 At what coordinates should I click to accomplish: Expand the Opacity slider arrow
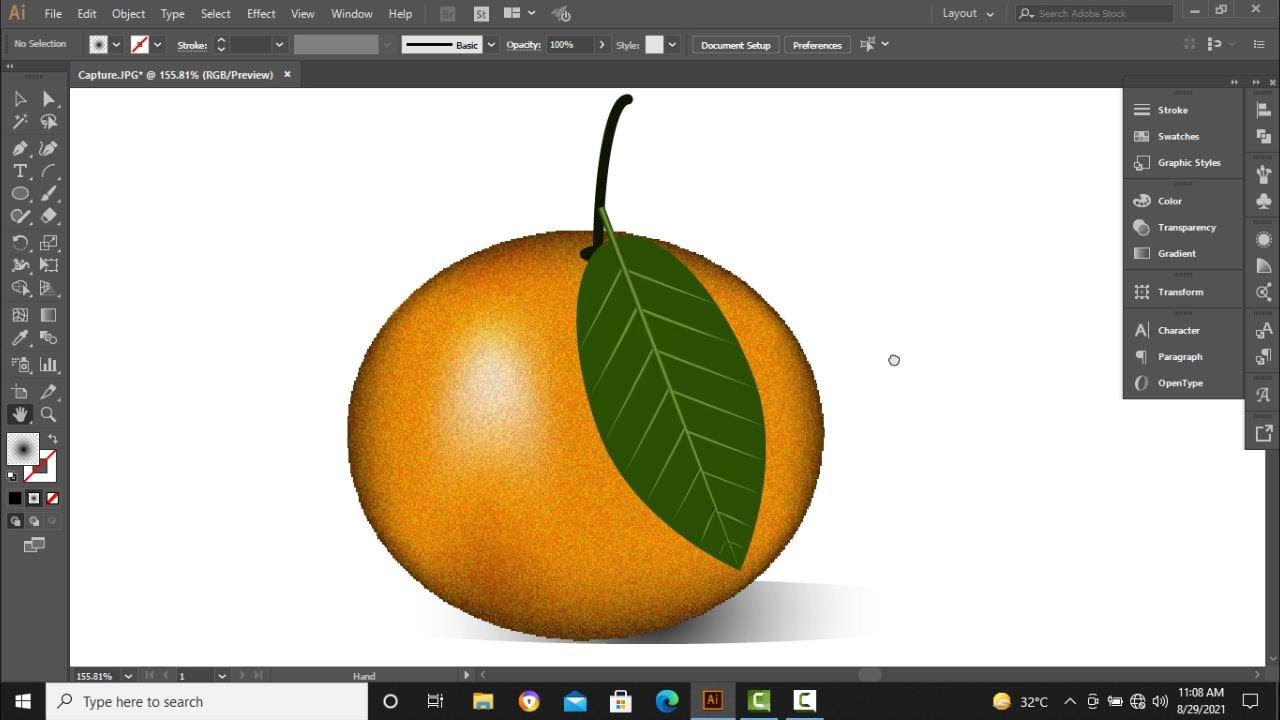click(x=601, y=45)
